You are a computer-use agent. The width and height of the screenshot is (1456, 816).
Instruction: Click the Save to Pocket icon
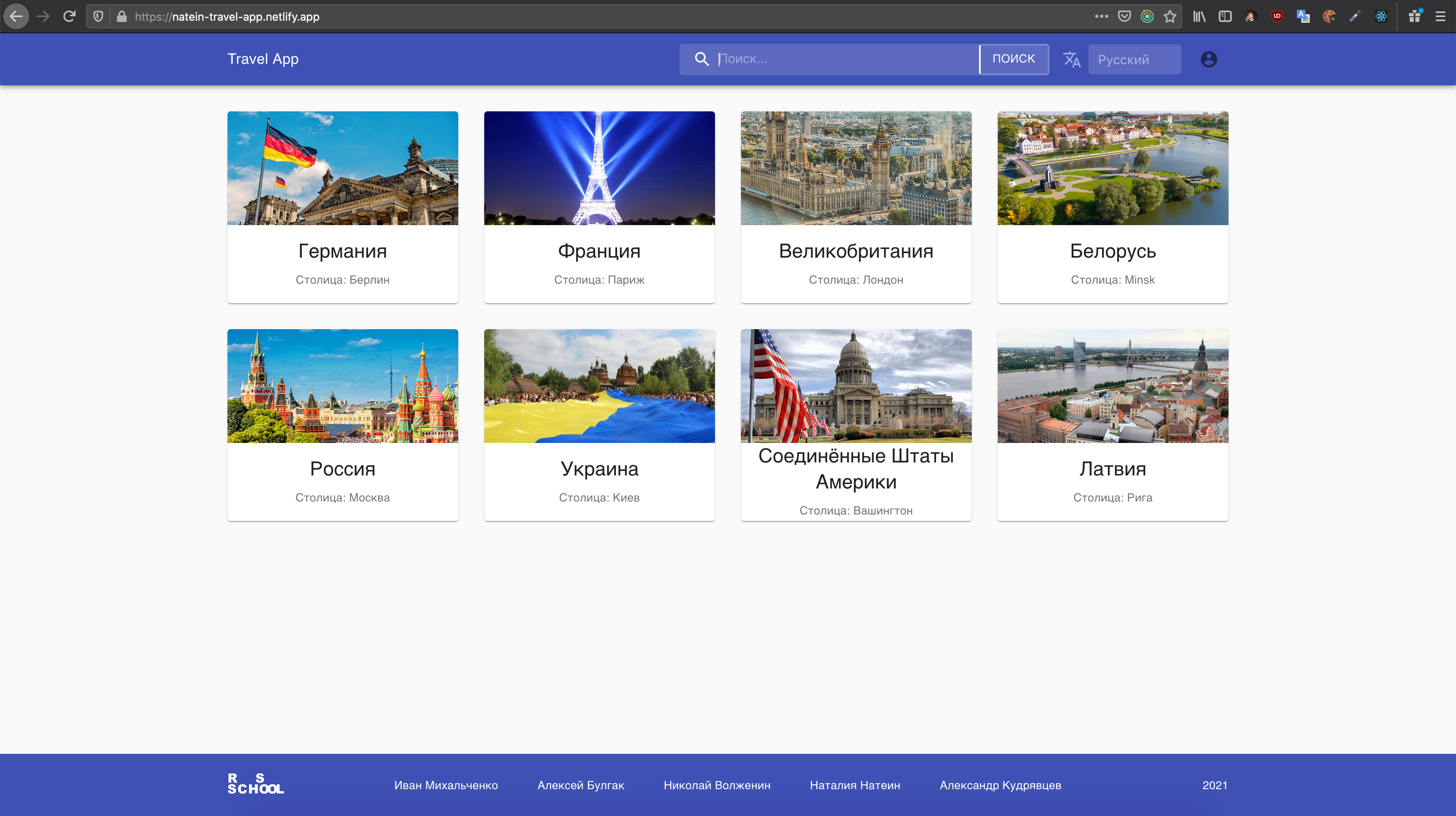pyautogui.click(x=1124, y=16)
